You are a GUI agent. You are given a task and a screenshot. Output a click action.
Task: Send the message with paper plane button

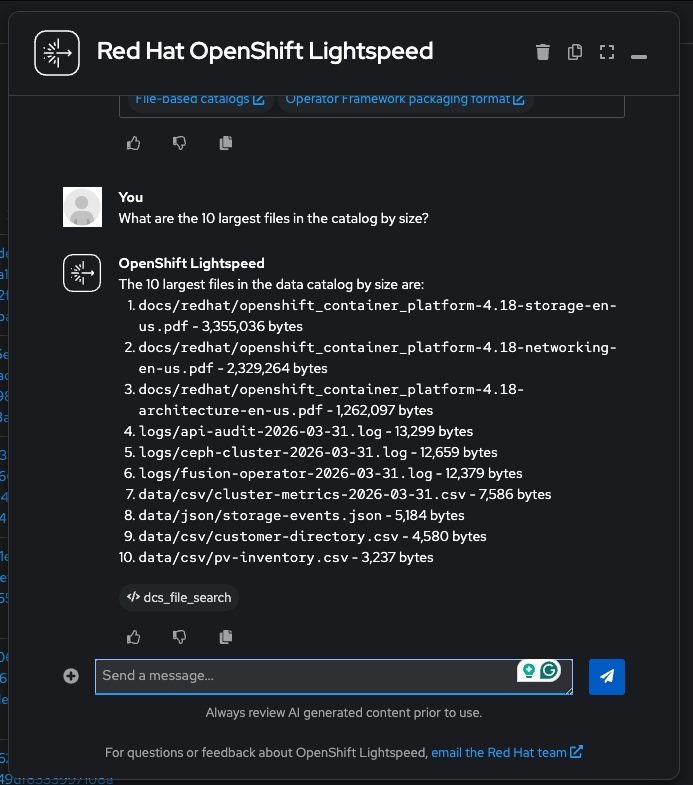pos(607,677)
